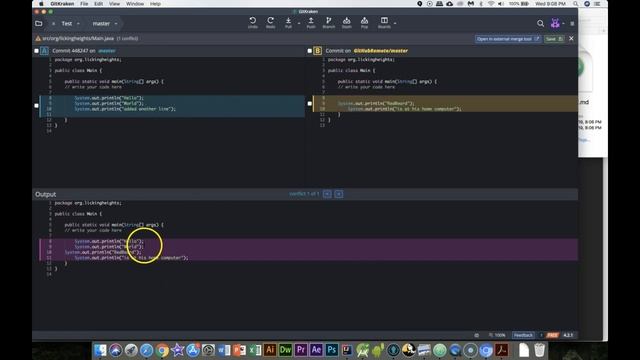Open the search magnifier in GitKraken toolbar
This screenshot has height=360, width=640.
point(540,24)
